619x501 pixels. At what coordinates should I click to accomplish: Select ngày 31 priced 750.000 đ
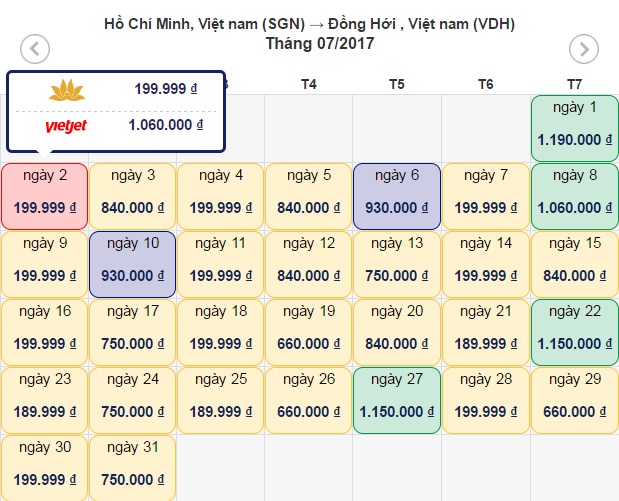[x=133, y=465]
